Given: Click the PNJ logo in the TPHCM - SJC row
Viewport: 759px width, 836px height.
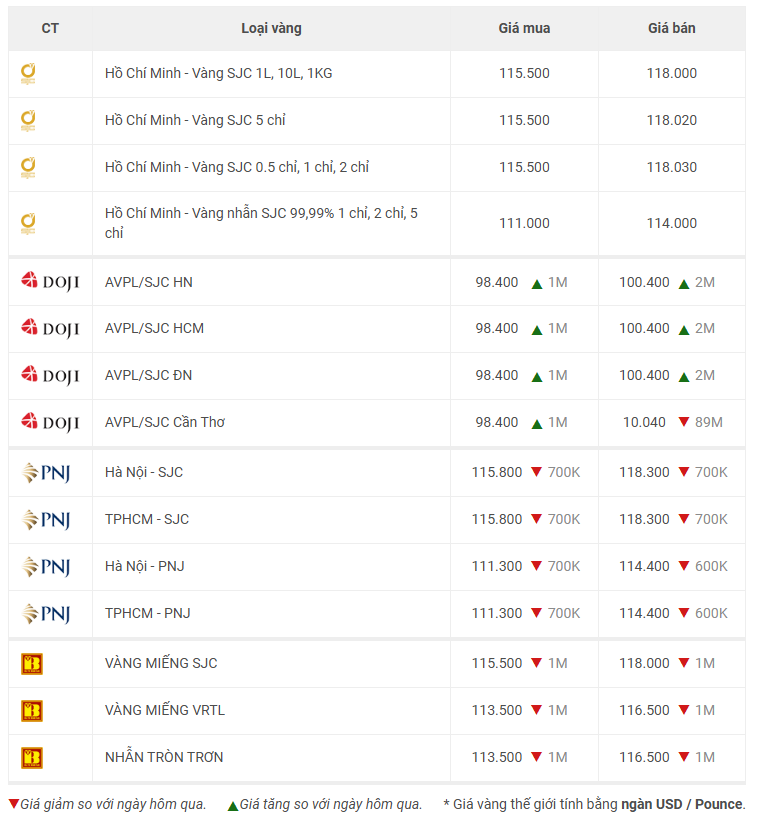Looking at the screenshot, I should tap(46, 520).
